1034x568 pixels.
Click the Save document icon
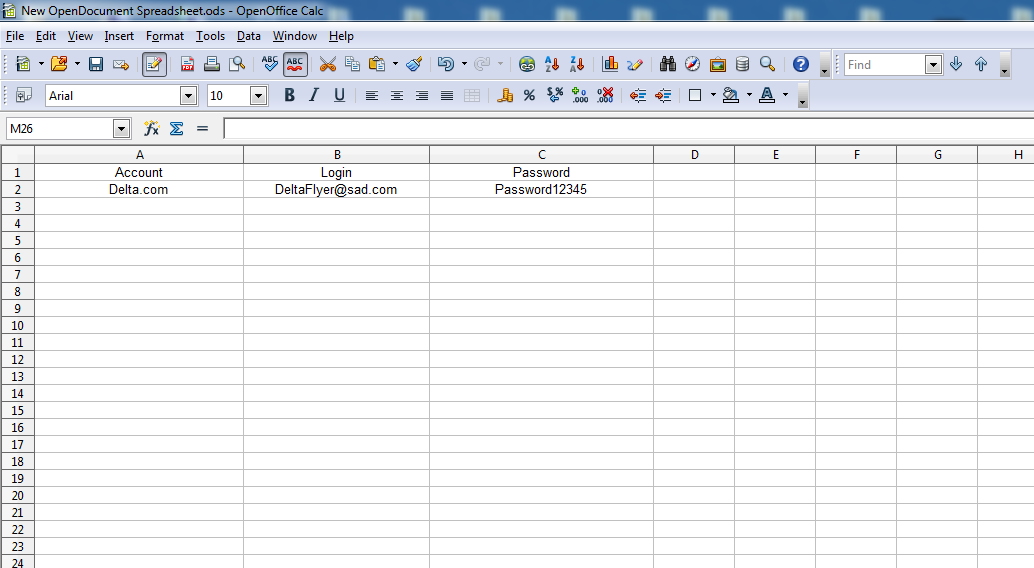(96, 64)
